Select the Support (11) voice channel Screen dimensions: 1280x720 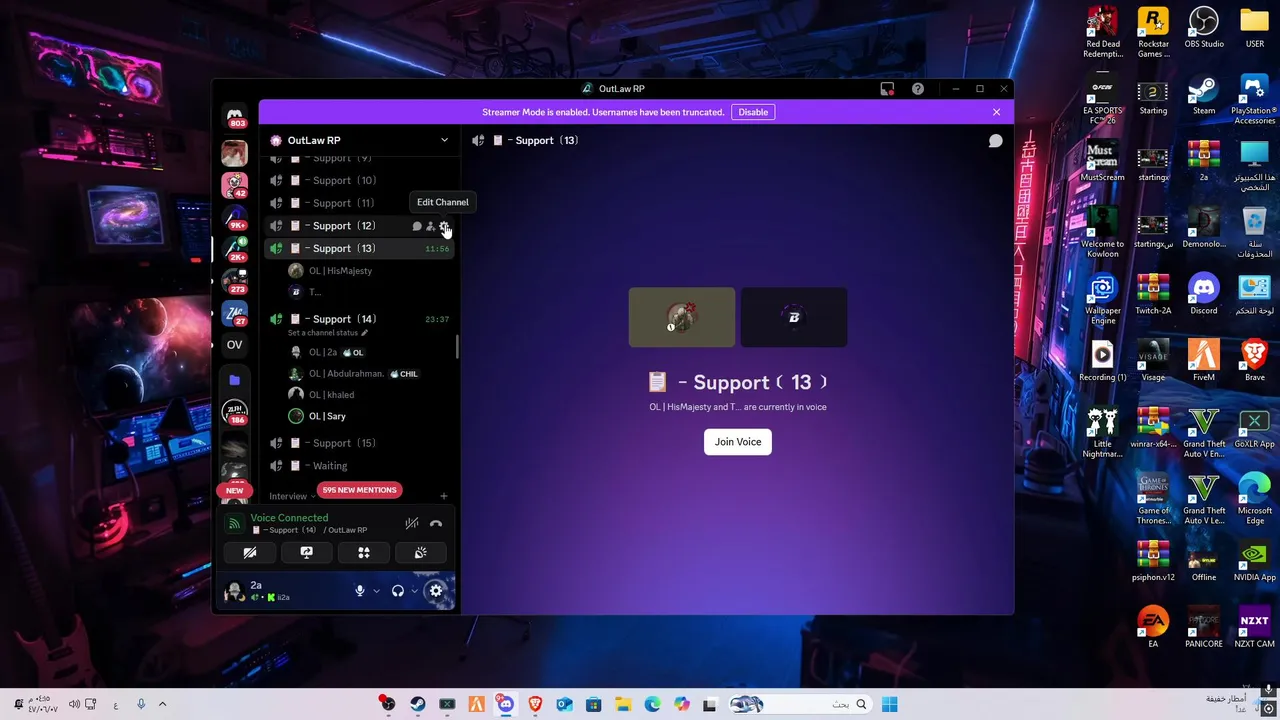click(360, 203)
